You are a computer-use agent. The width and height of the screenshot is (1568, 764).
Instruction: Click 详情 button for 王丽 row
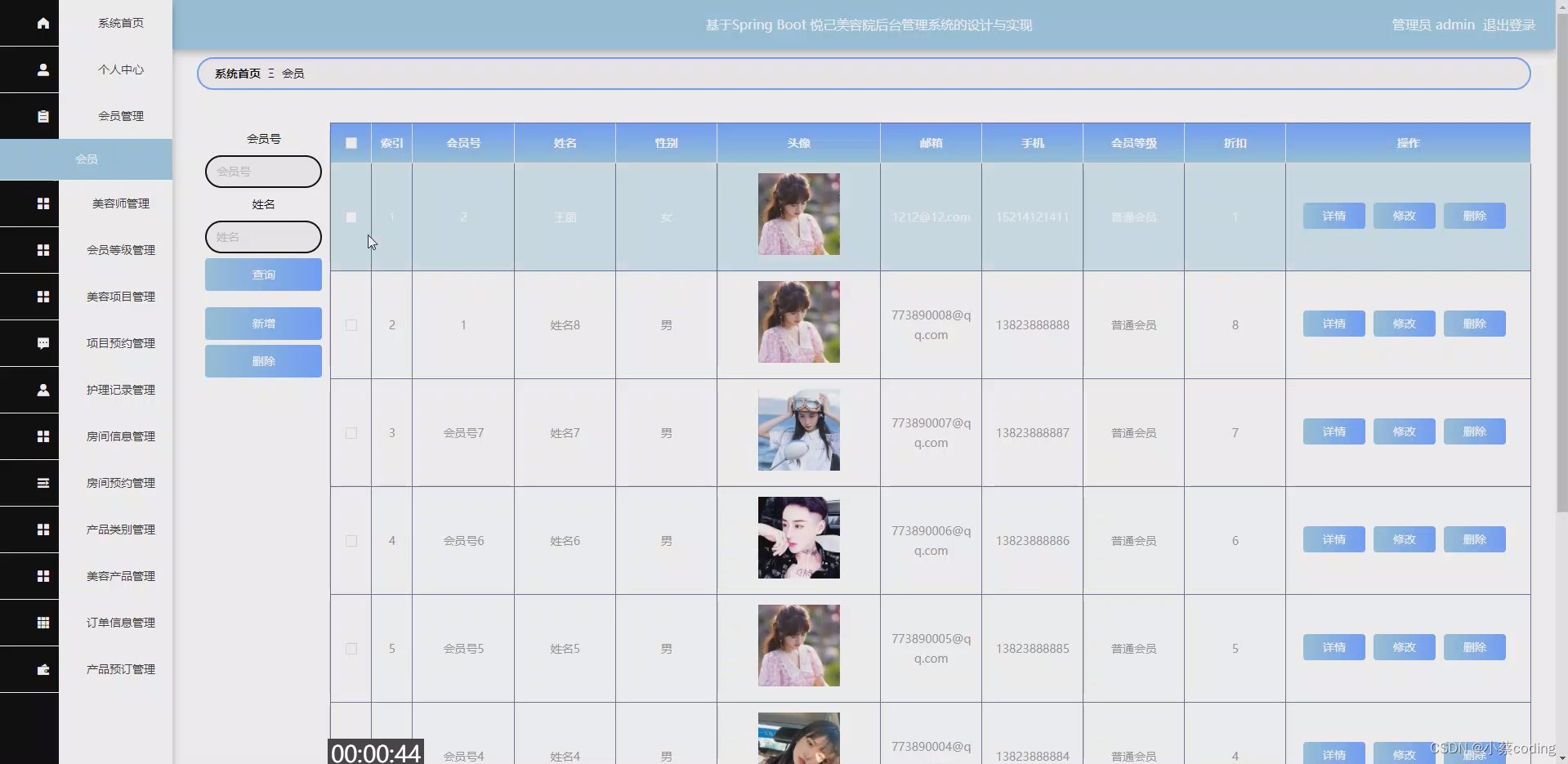1334,216
